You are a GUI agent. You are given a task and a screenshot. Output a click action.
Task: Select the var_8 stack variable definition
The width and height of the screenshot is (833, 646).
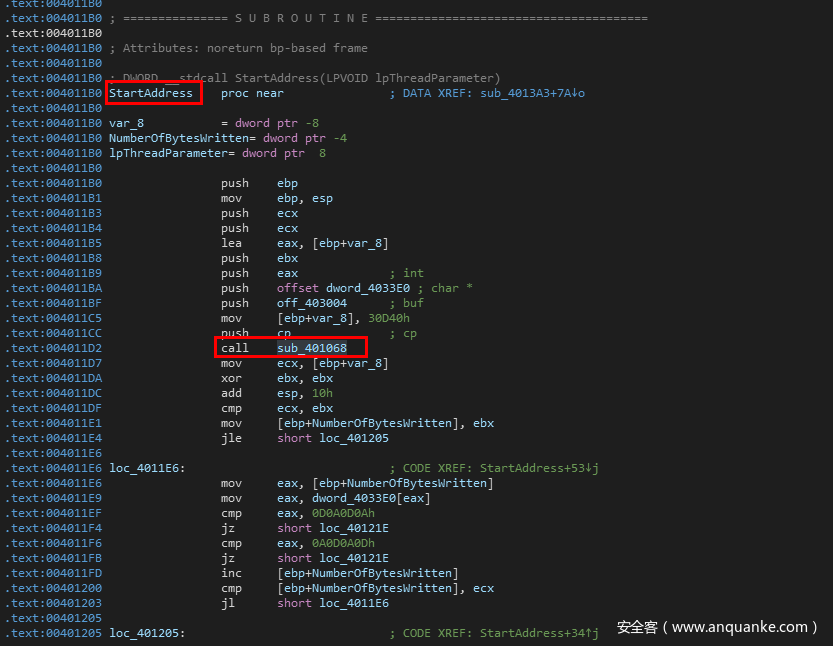click(x=127, y=123)
